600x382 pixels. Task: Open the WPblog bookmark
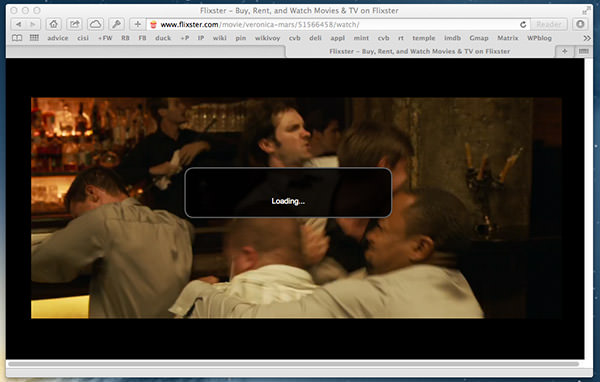[540, 38]
